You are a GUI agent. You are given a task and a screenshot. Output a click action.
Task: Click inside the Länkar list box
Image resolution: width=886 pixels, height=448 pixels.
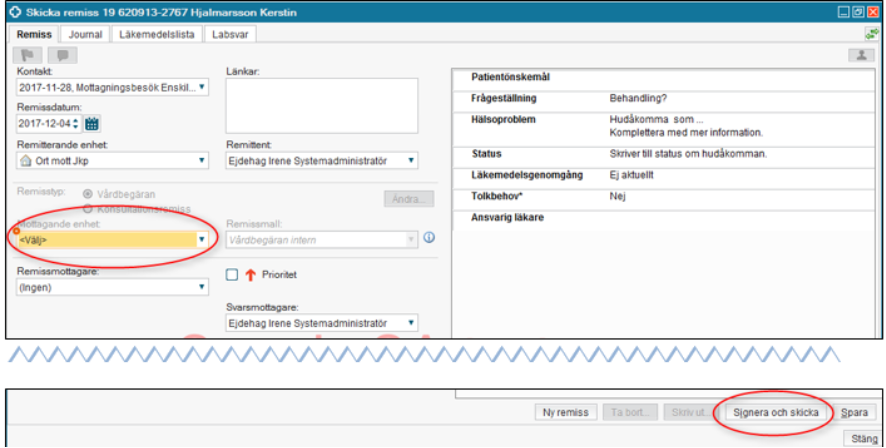click(x=321, y=104)
